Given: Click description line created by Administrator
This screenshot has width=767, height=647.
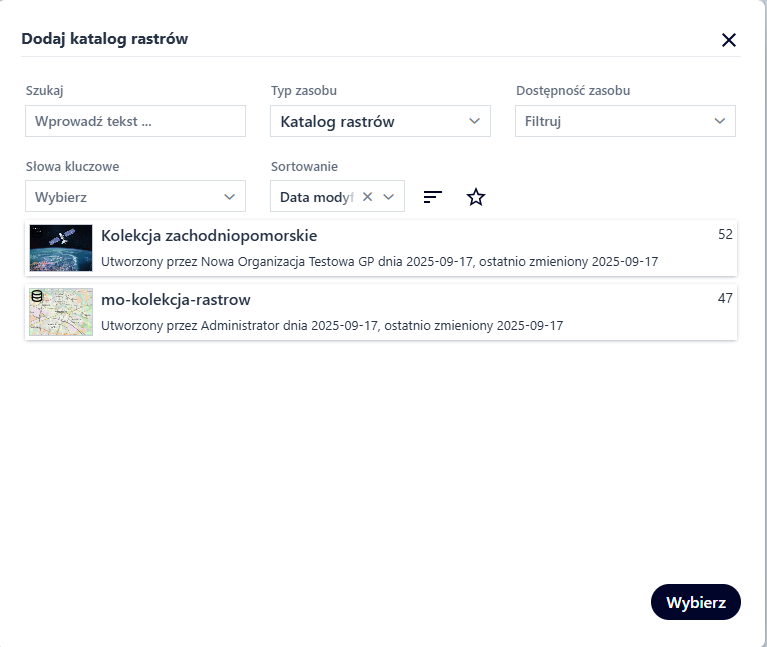Looking at the screenshot, I should click(x=332, y=326).
